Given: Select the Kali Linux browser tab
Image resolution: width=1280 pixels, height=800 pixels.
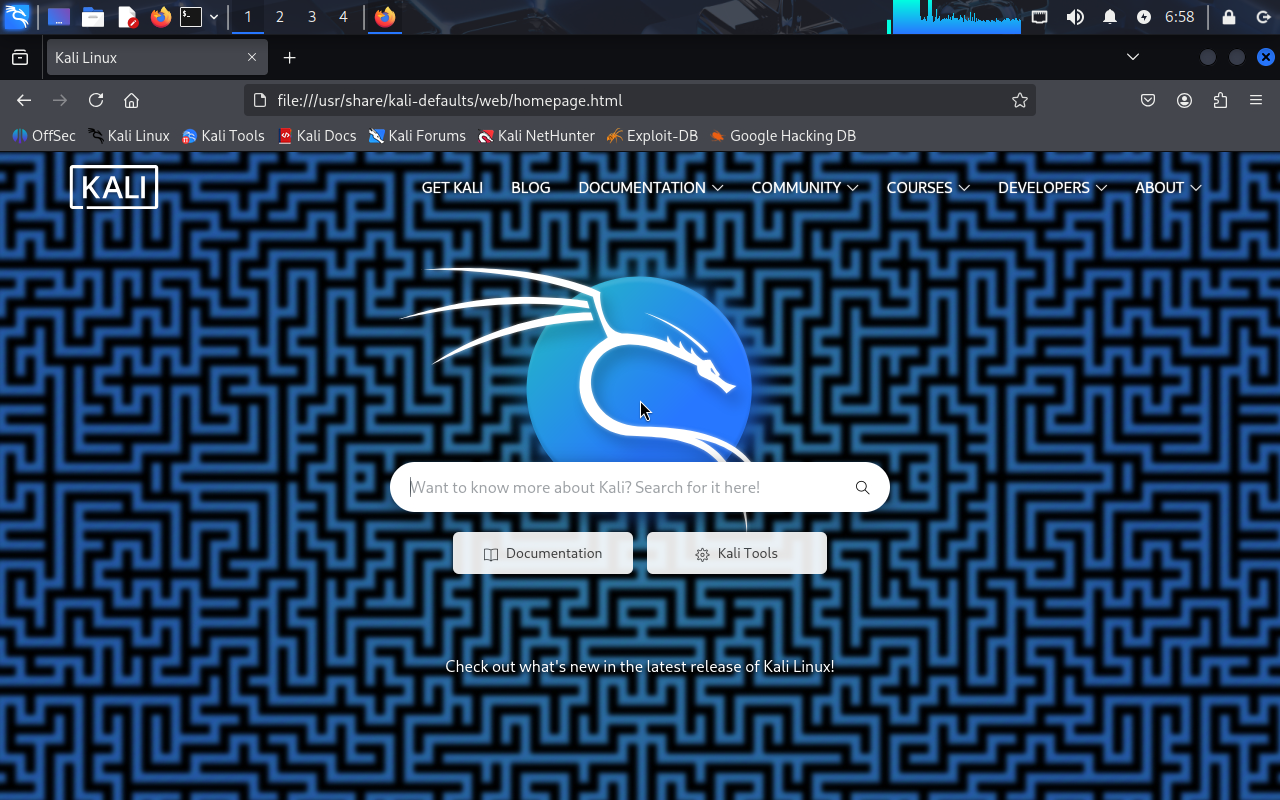Looking at the screenshot, I should tap(157, 58).
